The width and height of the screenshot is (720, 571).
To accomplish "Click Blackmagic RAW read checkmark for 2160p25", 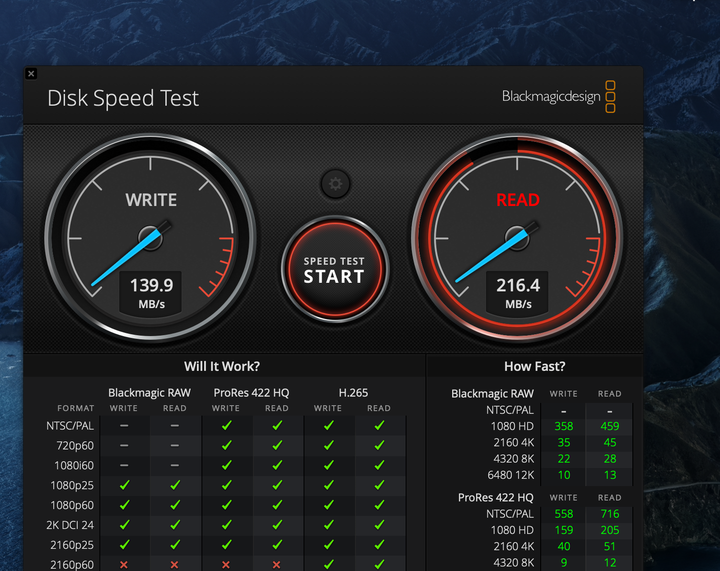I will [174, 545].
